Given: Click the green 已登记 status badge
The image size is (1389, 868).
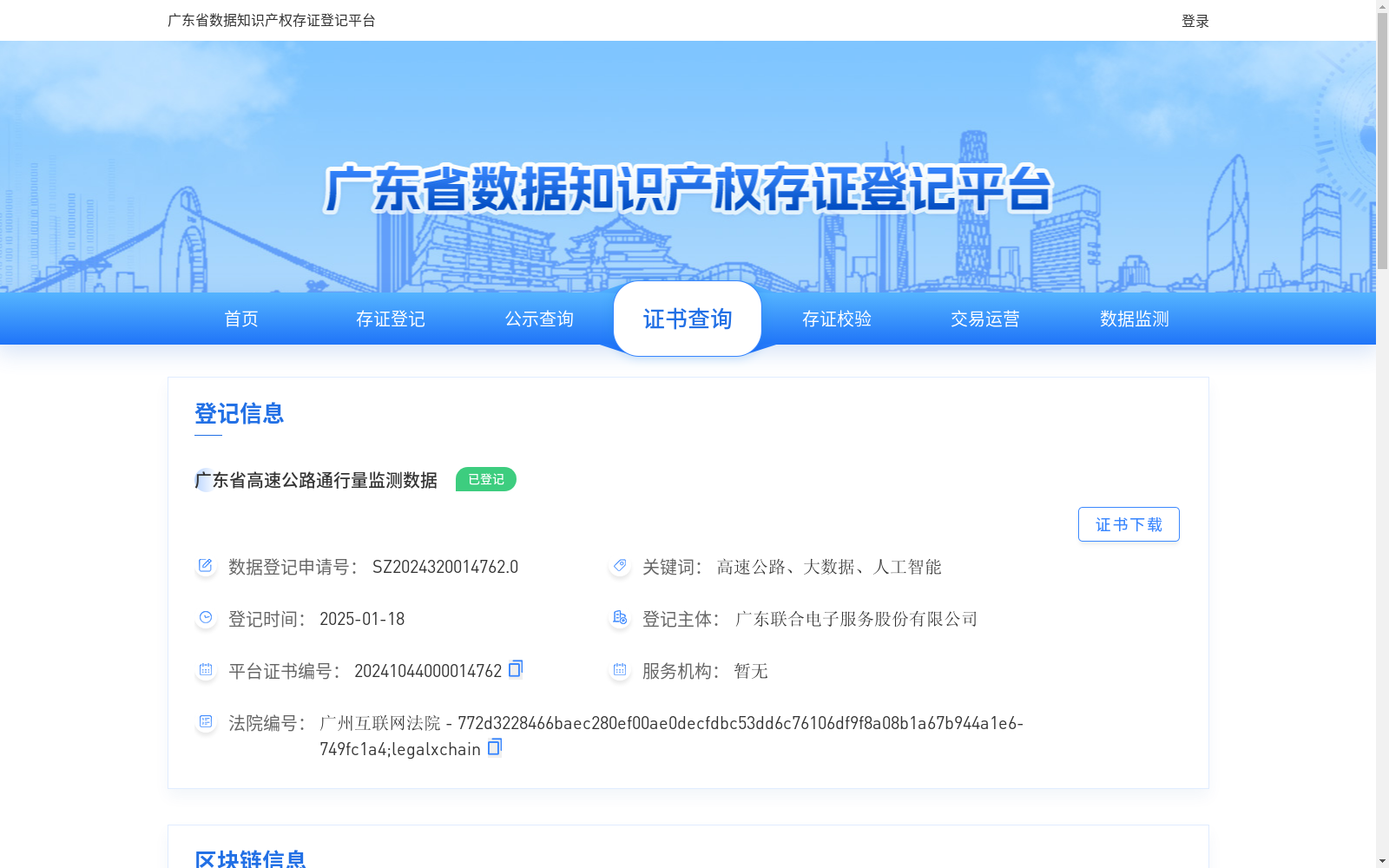Looking at the screenshot, I should click(485, 478).
